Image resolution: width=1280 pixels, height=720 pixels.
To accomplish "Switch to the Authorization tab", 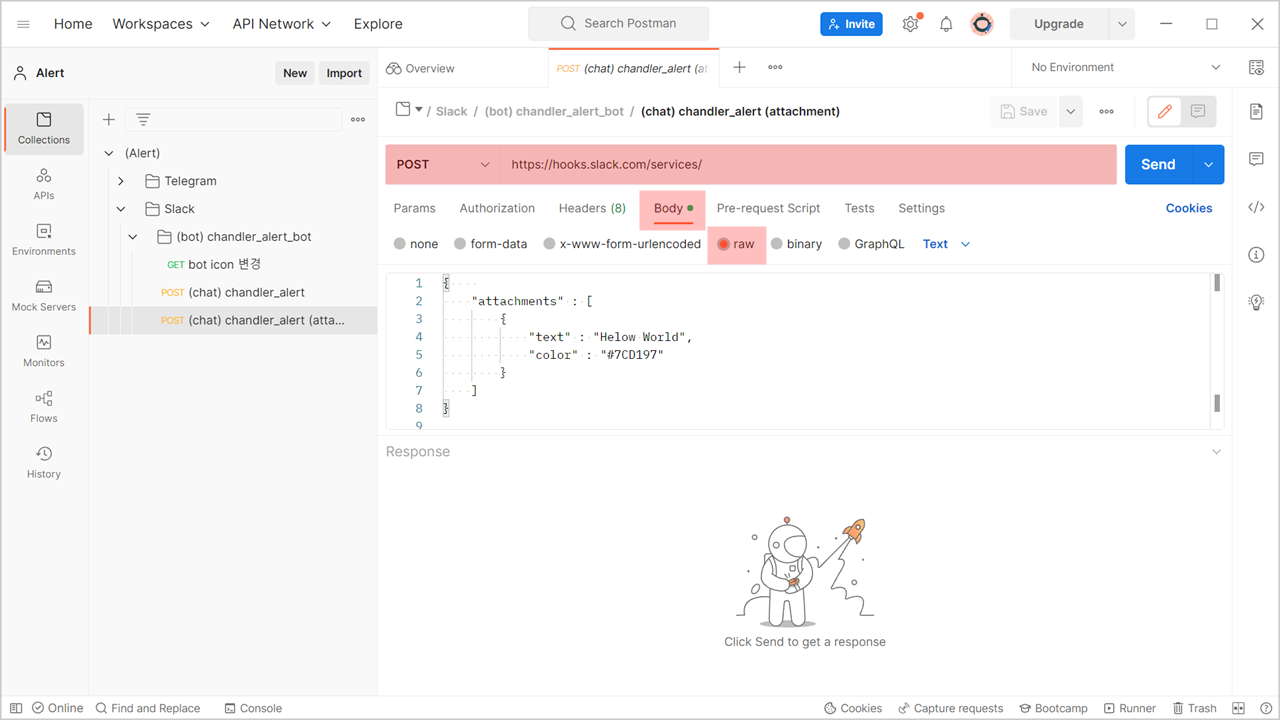I will (497, 208).
